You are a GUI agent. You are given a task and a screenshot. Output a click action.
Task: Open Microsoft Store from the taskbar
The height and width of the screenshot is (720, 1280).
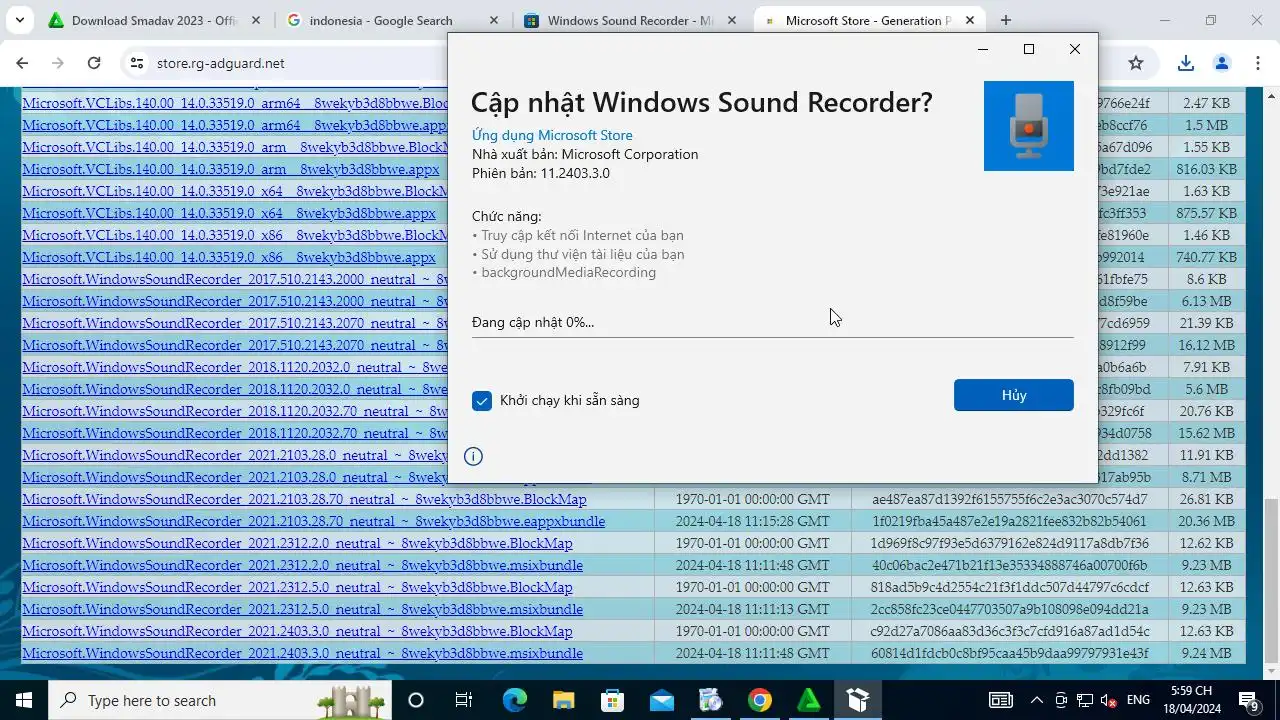[x=612, y=700]
